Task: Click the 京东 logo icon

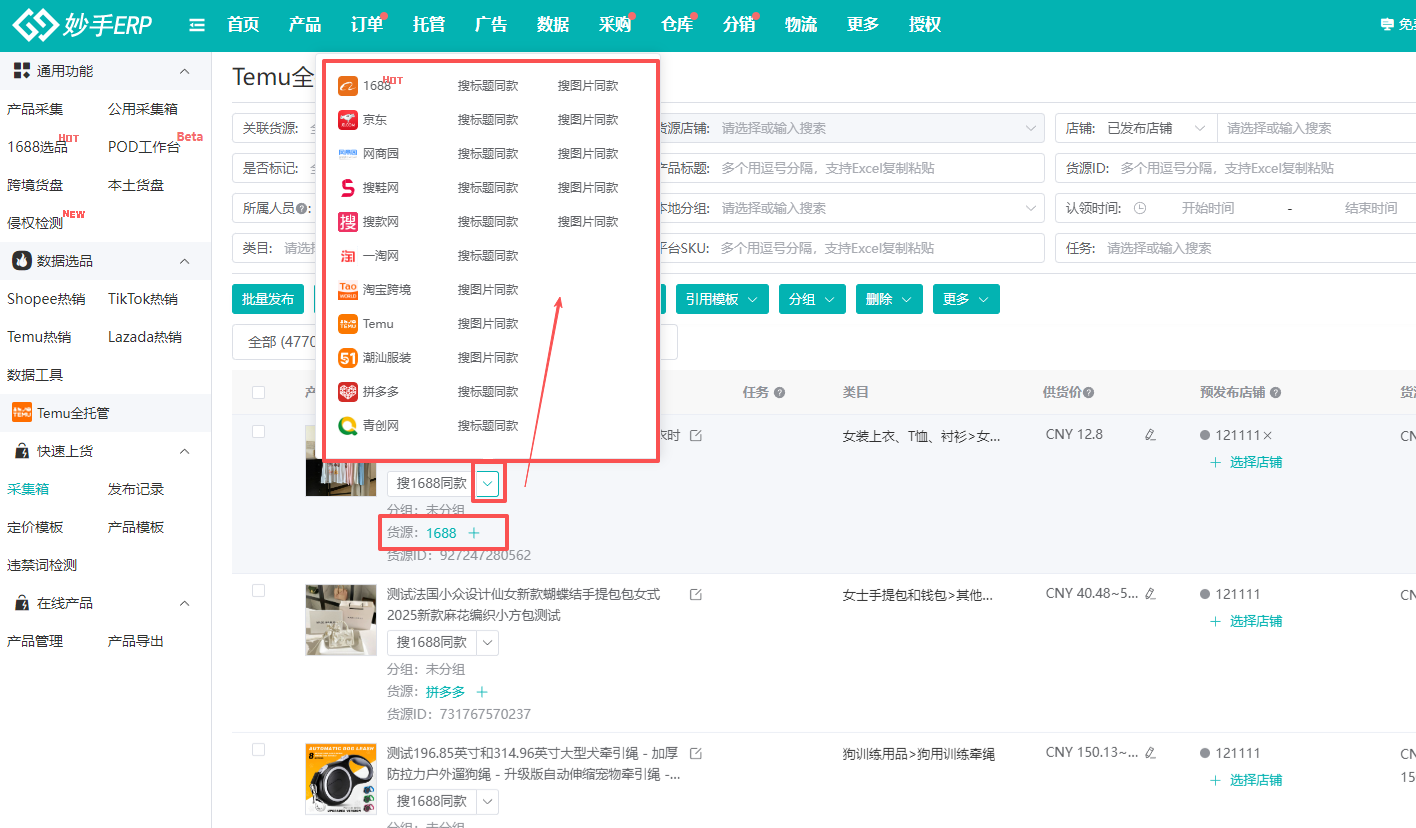Action: pos(347,120)
